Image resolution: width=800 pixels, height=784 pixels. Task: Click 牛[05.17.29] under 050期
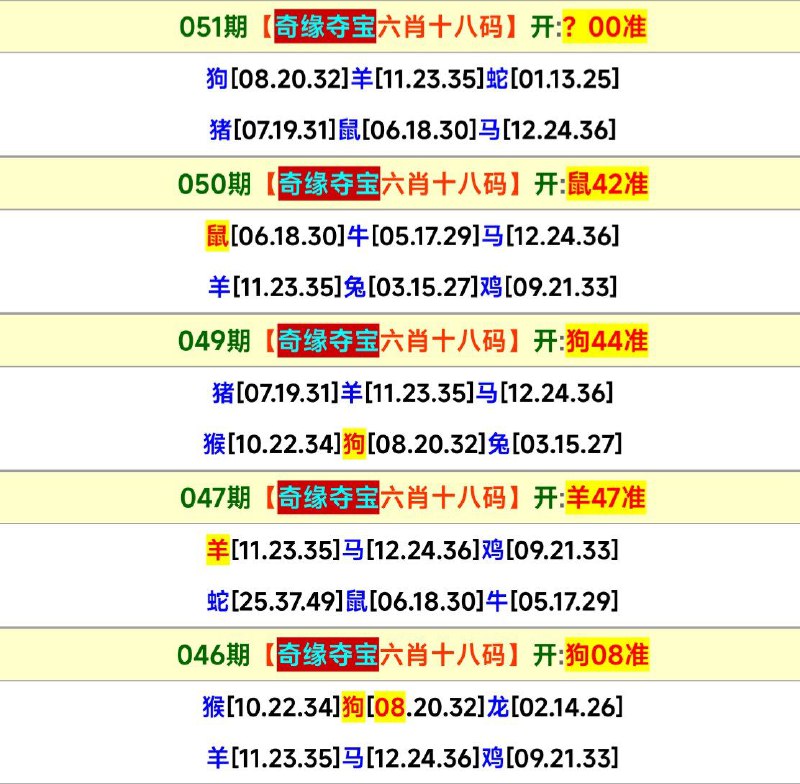(414, 236)
